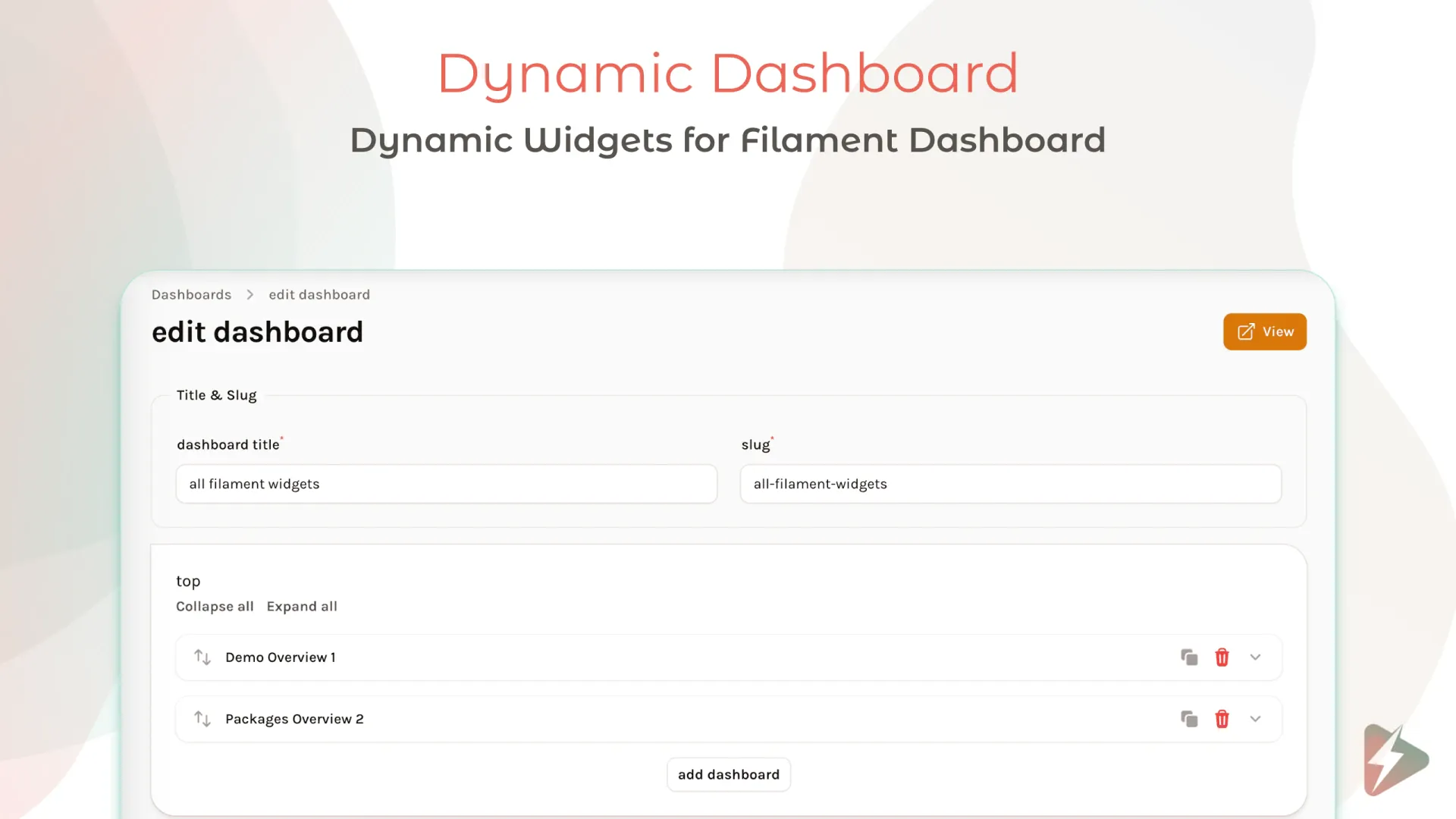Delete the Demo Overview 1 widget

[1222, 657]
